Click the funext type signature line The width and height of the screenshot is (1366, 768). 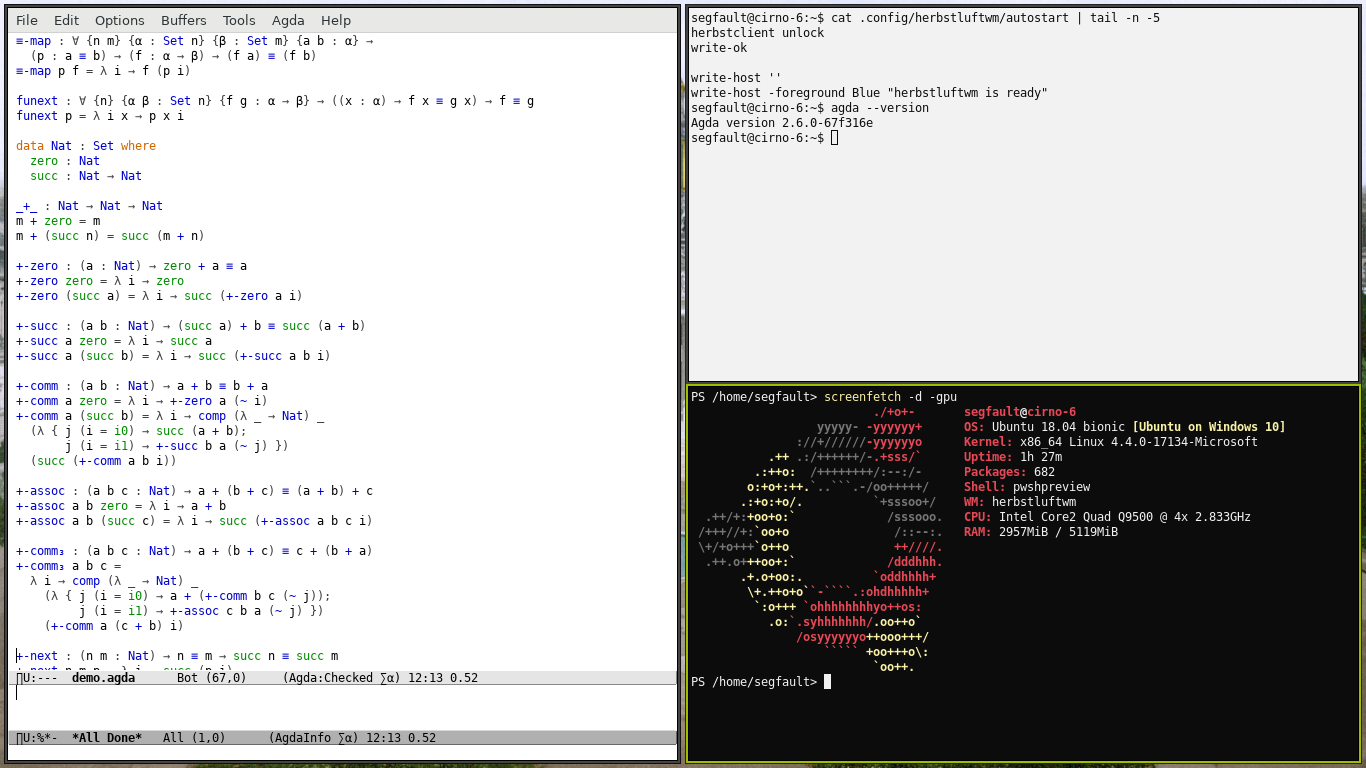[275, 101]
